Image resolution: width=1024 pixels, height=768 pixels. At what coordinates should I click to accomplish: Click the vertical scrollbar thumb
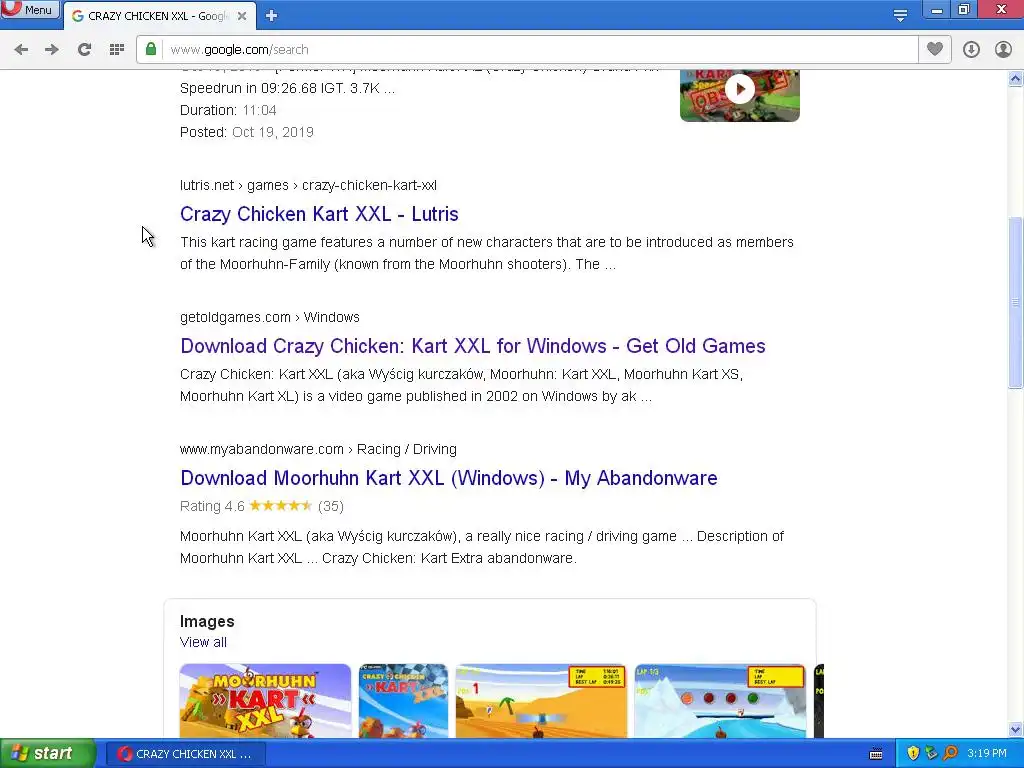point(1016,302)
